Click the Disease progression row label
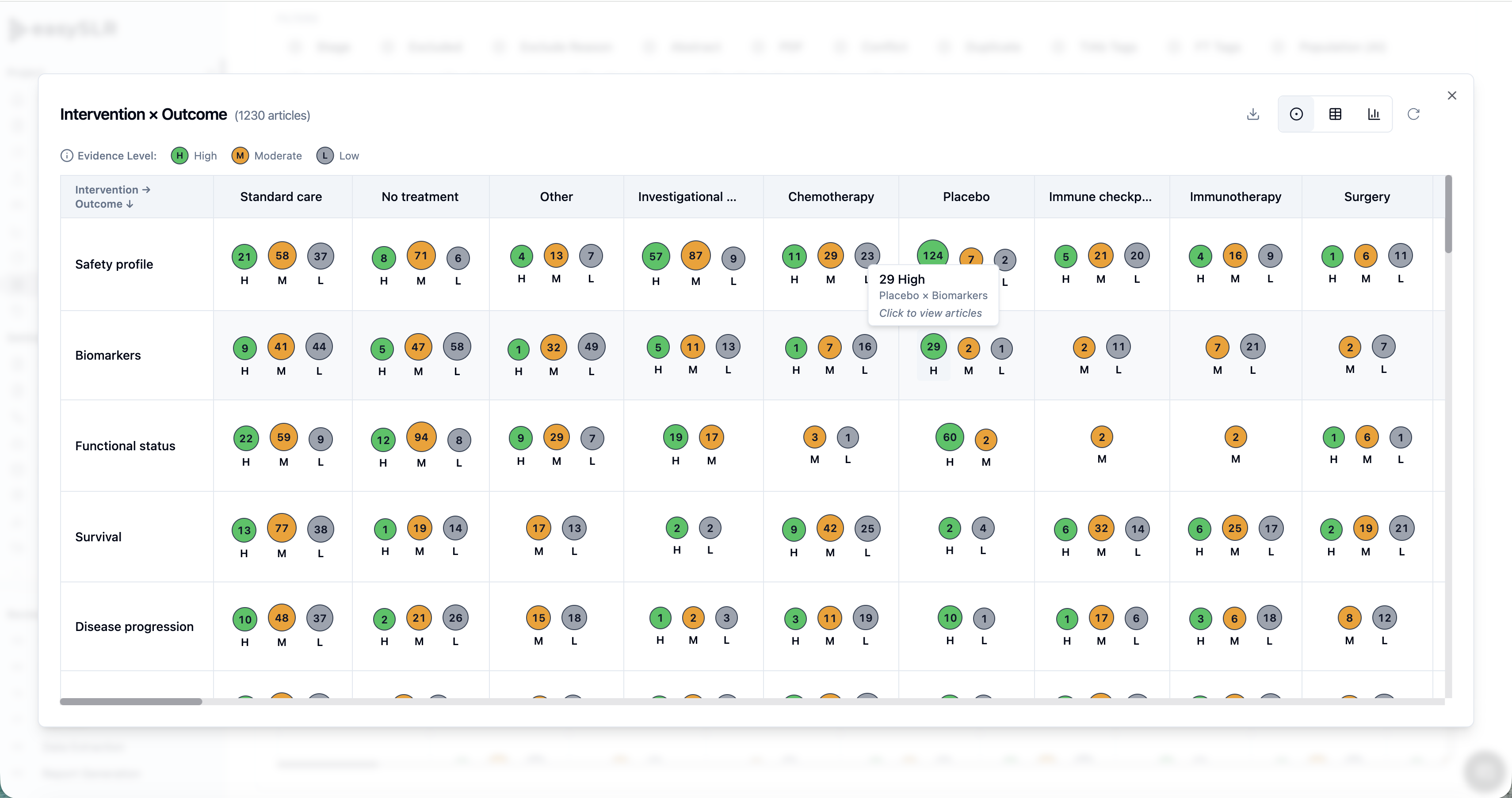1512x798 pixels. tap(134, 627)
